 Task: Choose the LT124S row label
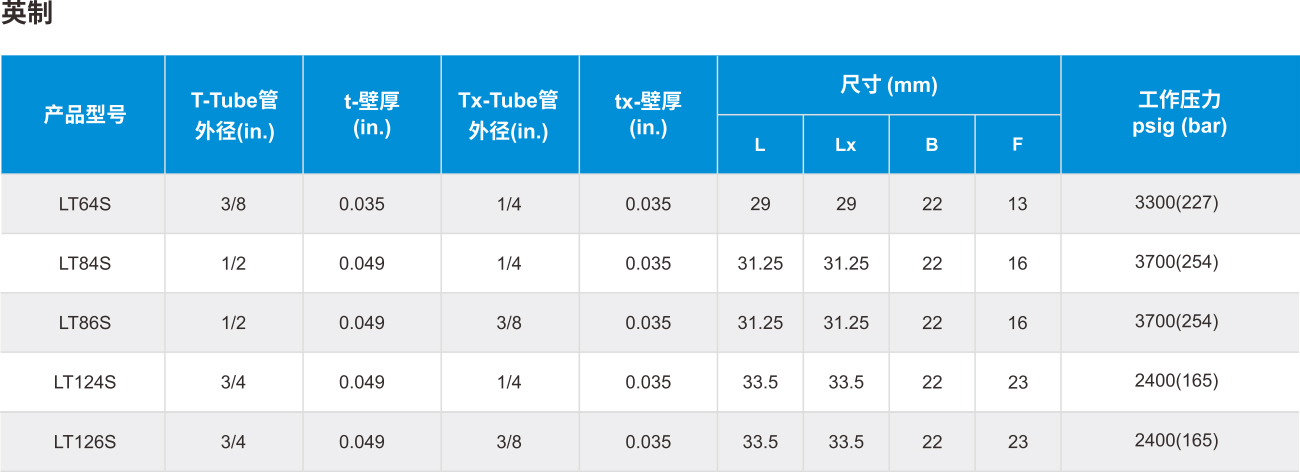tap(84, 383)
